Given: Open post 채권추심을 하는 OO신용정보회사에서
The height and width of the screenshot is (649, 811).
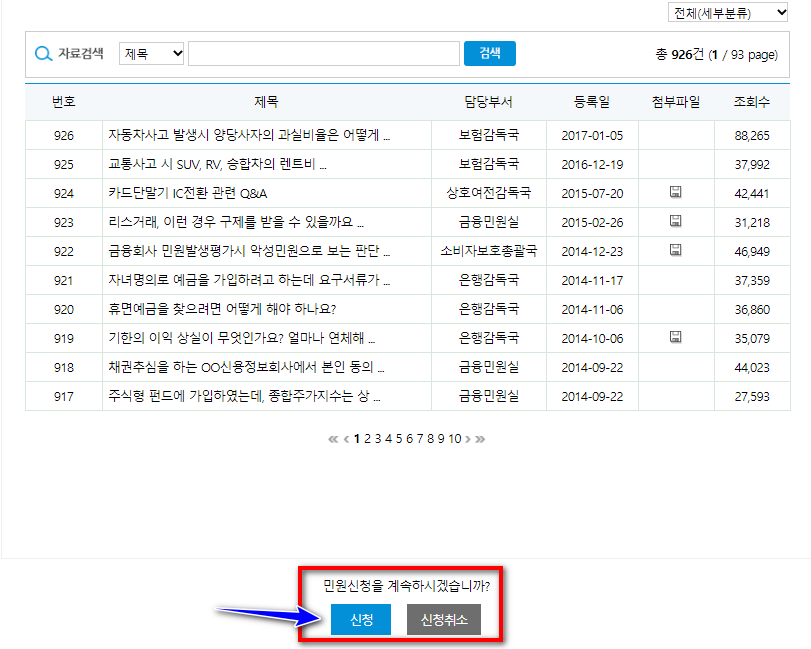Looking at the screenshot, I should coord(247,367).
